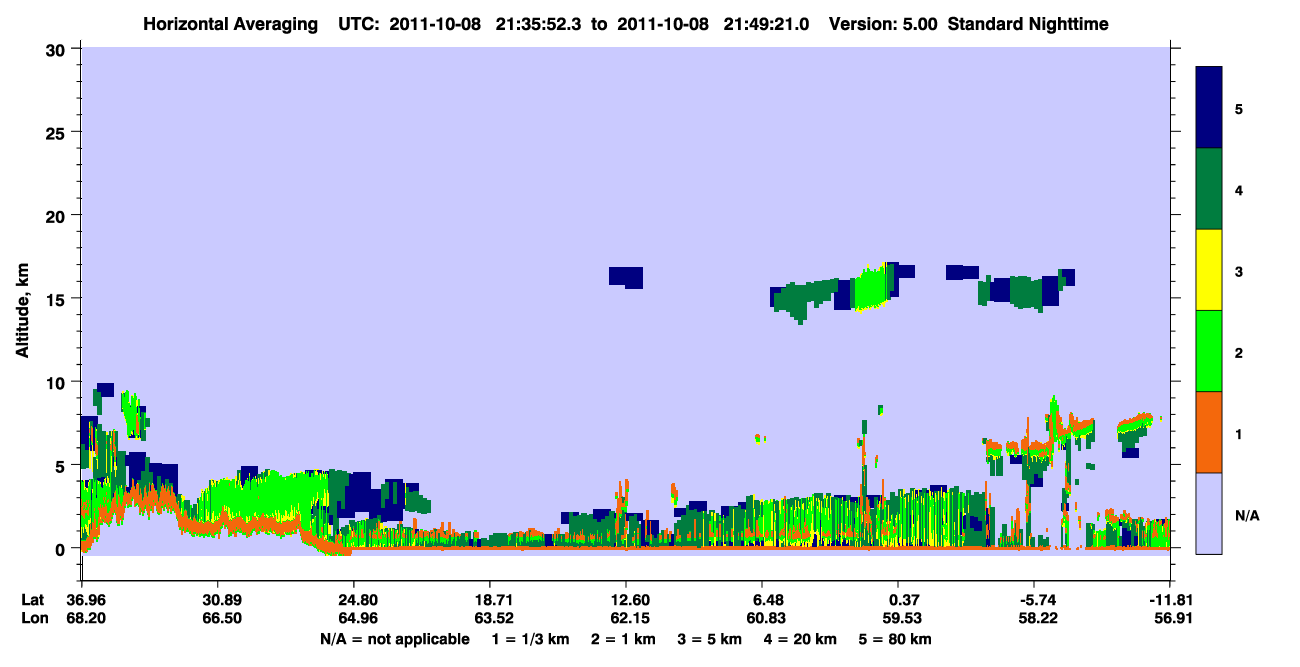Click the lavender N/A color bar segment
Image resolution: width=1300 pixels, height=667 pixels.
click(x=1209, y=512)
